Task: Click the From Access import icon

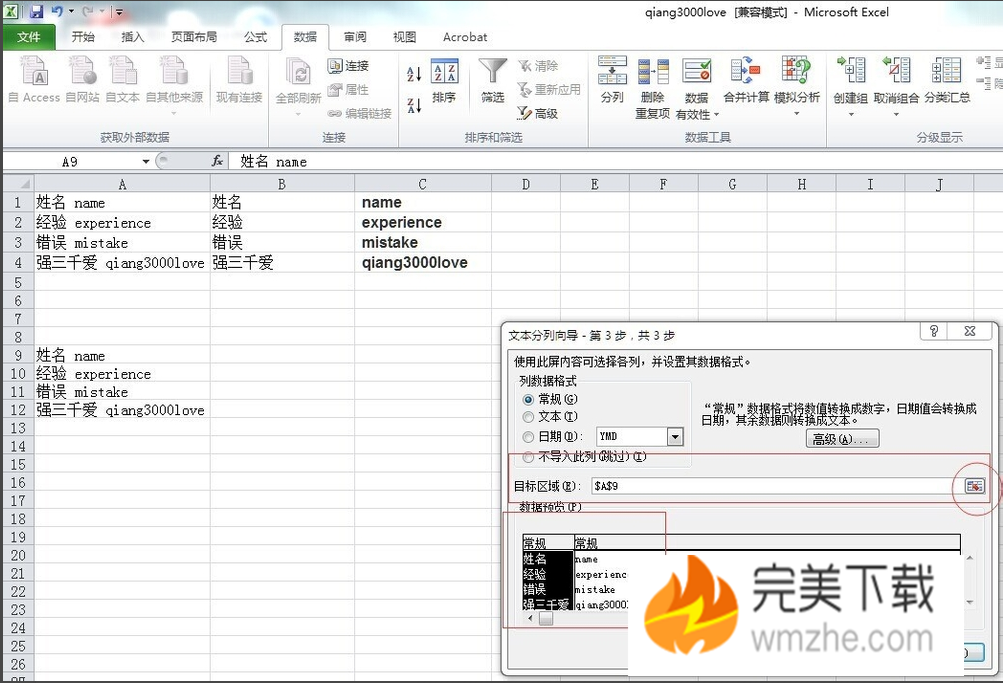Action: [x=33, y=78]
